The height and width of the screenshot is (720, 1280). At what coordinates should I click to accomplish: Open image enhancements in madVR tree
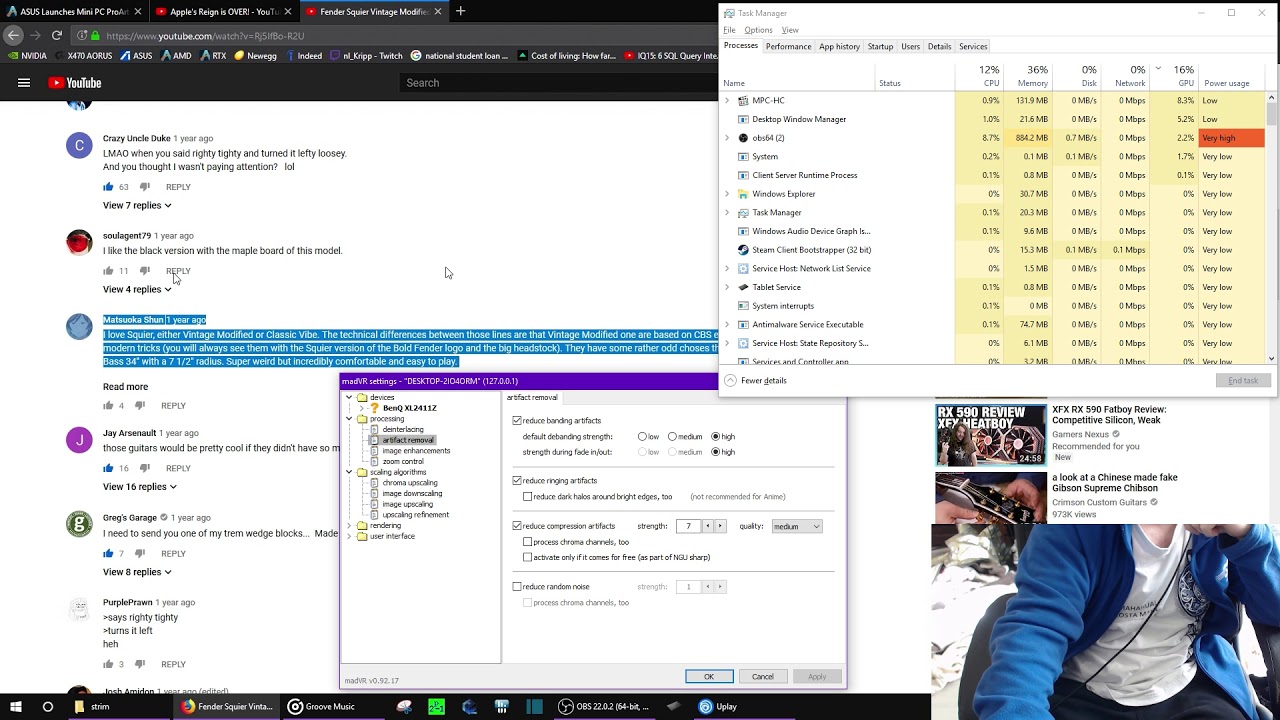coord(416,451)
